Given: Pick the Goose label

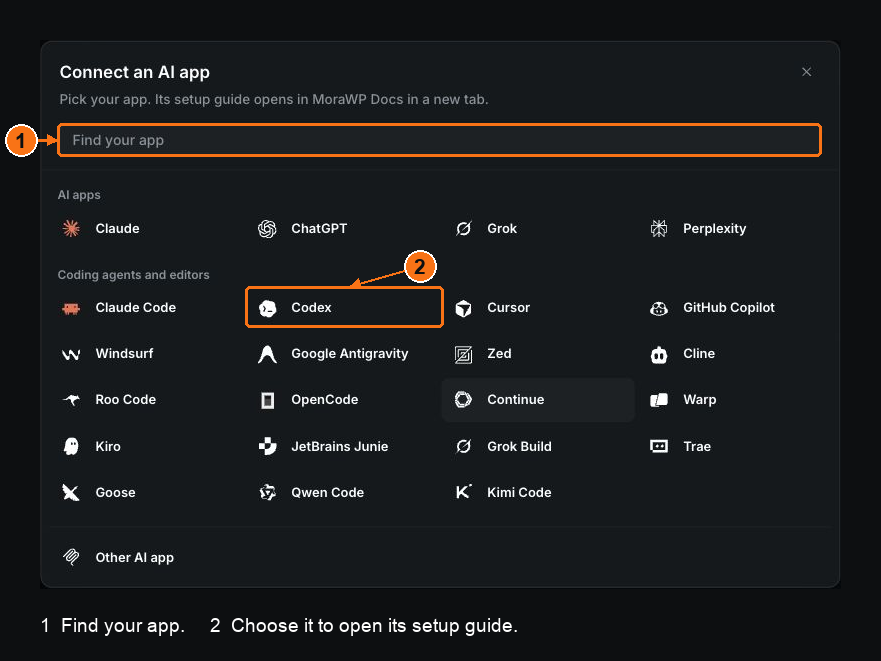Looking at the screenshot, I should point(115,492).
